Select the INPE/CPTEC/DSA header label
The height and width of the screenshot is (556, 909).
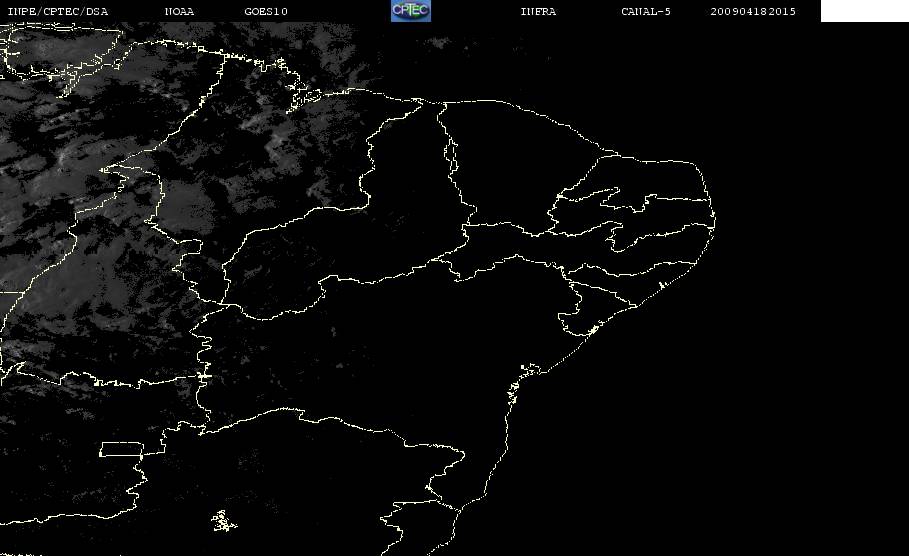coord(57,11)
